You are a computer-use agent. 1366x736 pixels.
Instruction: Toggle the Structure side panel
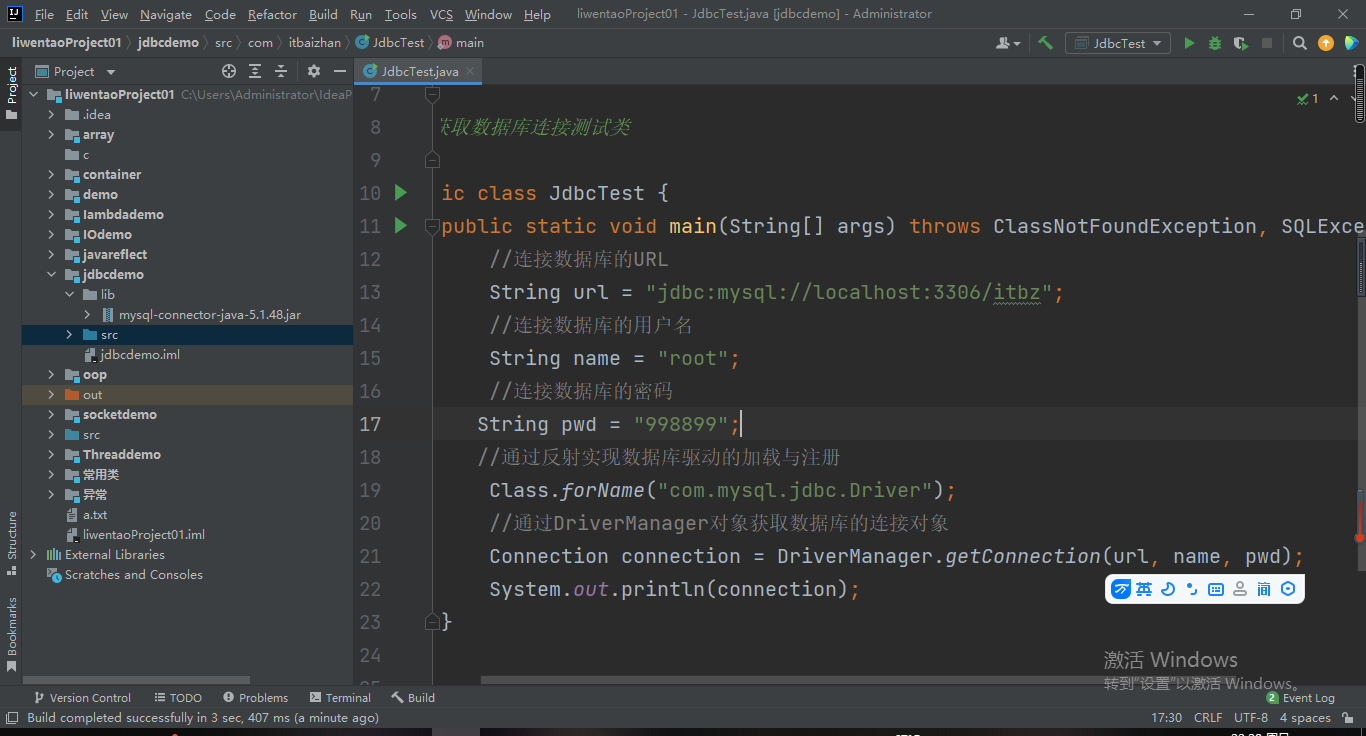[12, 543]
